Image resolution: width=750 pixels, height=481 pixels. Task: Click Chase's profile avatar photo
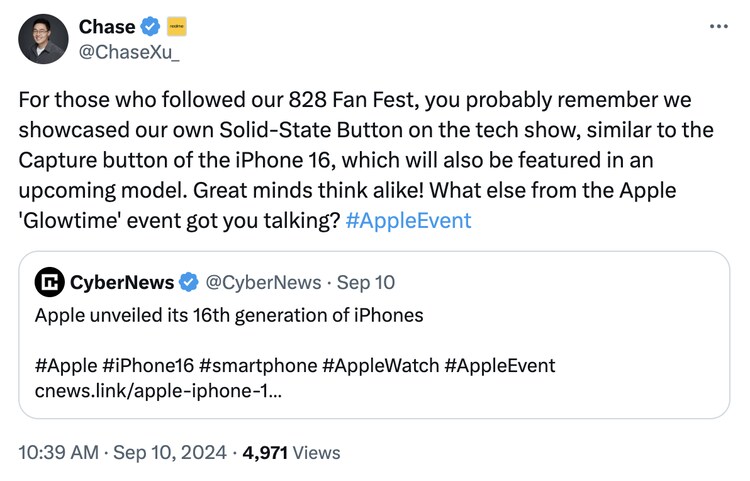coord(44,39)
